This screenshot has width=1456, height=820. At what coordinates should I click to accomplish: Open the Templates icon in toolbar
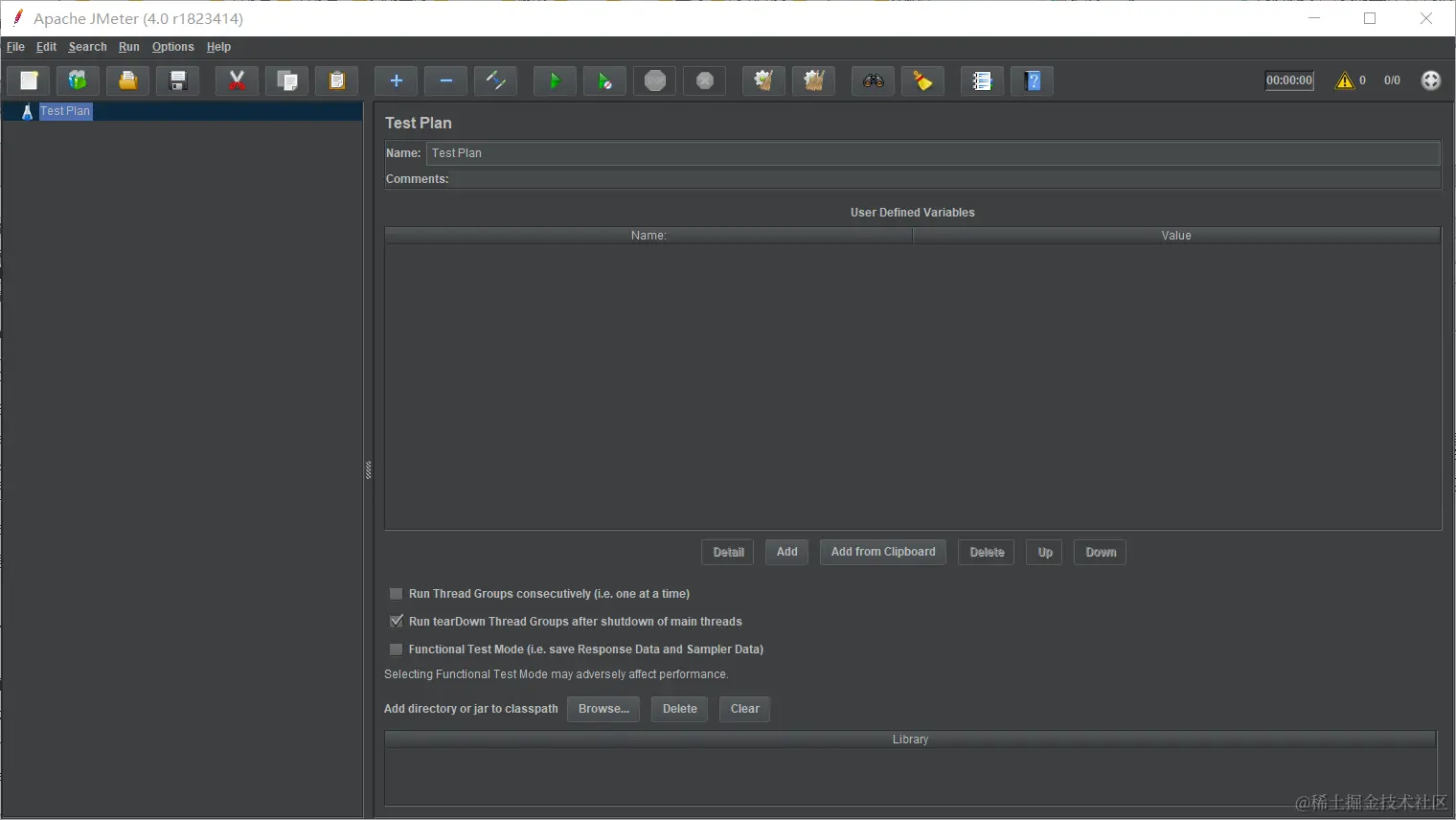pos(78,81)
